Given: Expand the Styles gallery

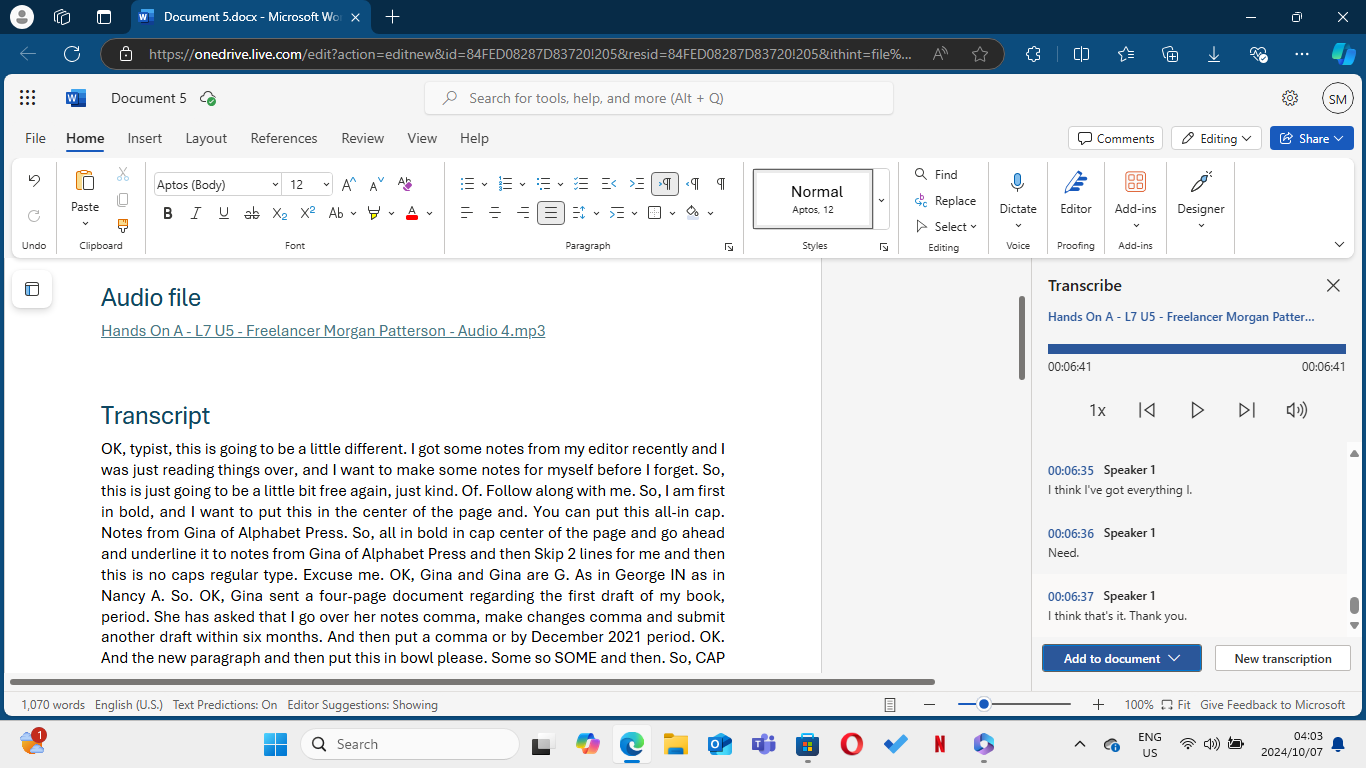Looking at the screenshot, I should 881,200.
